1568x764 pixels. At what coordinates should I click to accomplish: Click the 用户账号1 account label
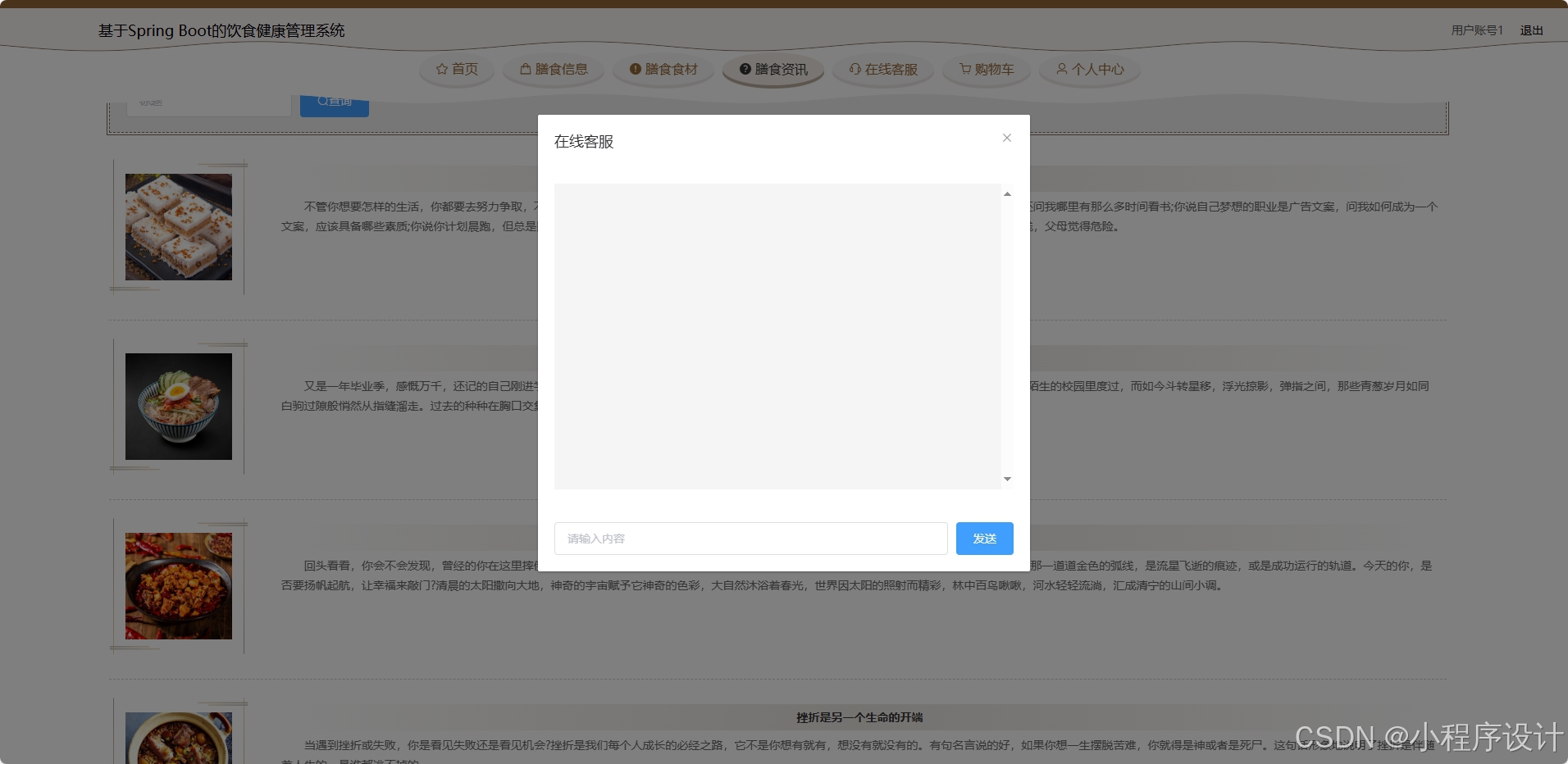[x=1477, y=30]
